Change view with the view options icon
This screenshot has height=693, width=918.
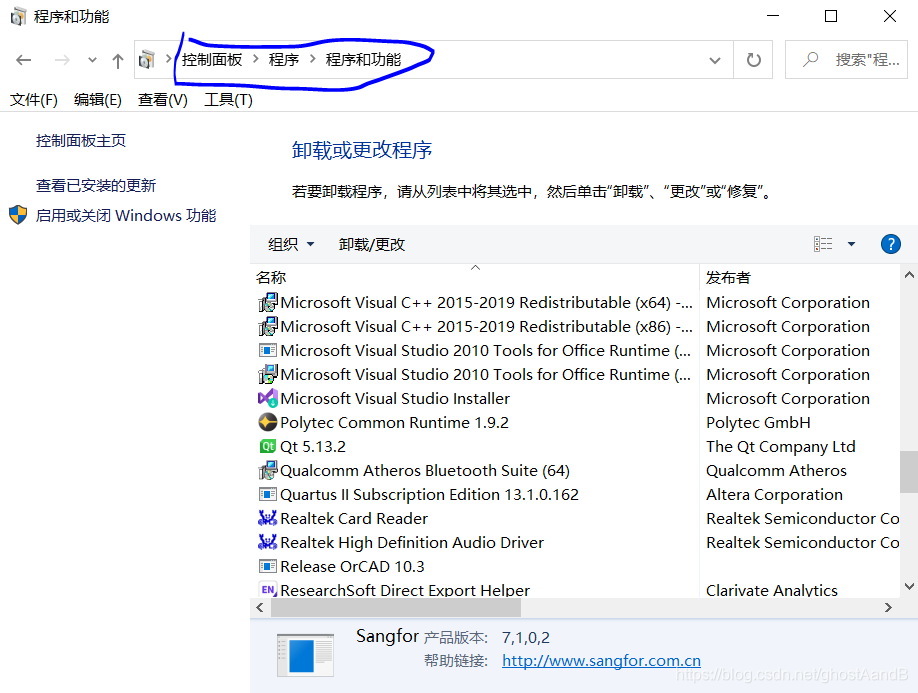[x=823, y=244]
